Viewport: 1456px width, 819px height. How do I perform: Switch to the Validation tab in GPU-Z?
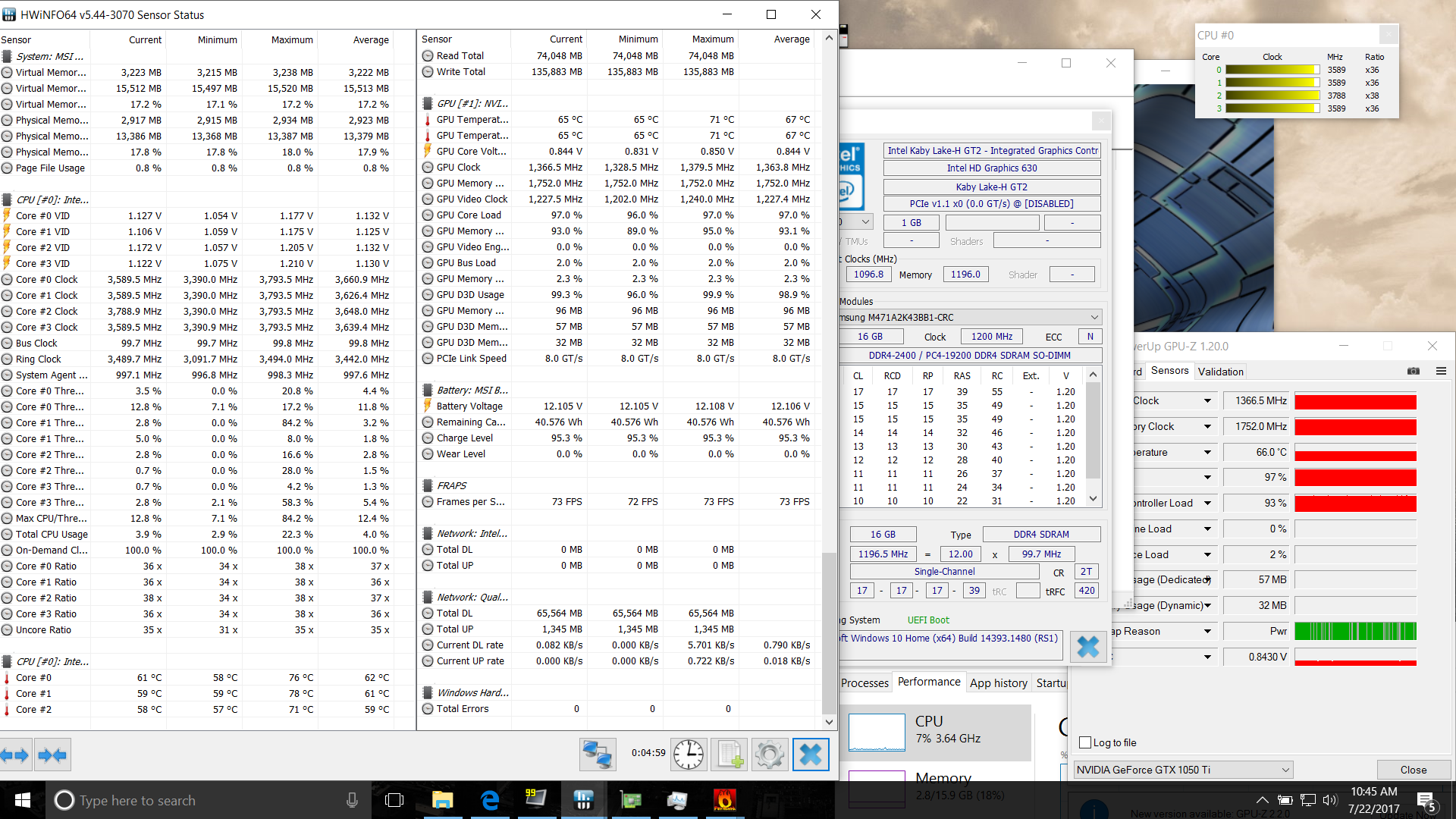1220,372
